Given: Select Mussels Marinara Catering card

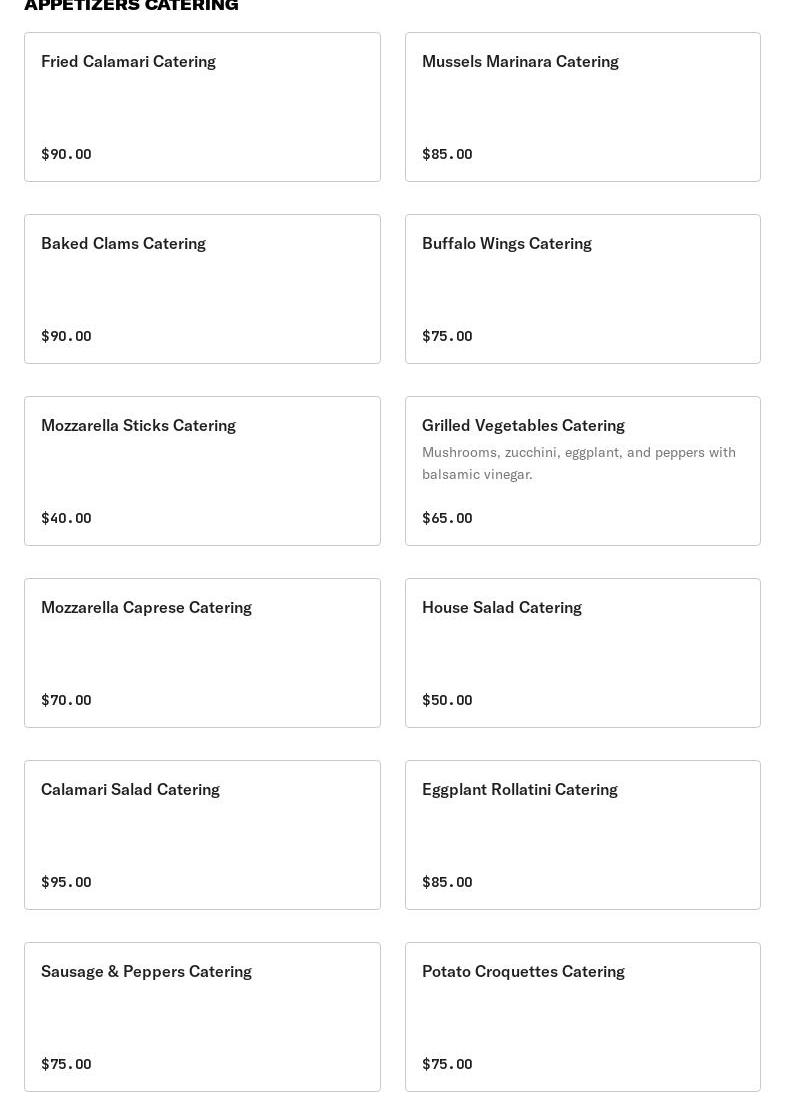Looking at the screenshot, I should [582, 107].
